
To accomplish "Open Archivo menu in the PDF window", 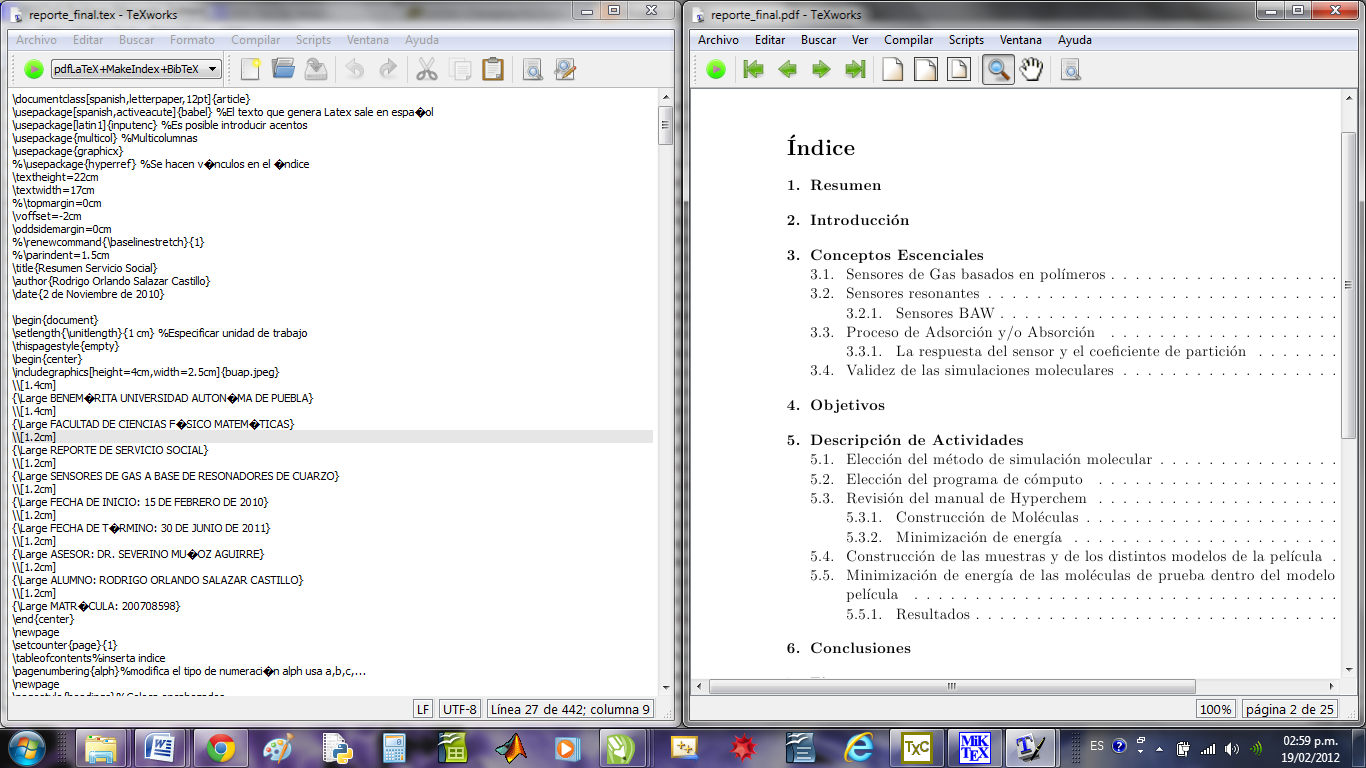I will pos(718,40).
